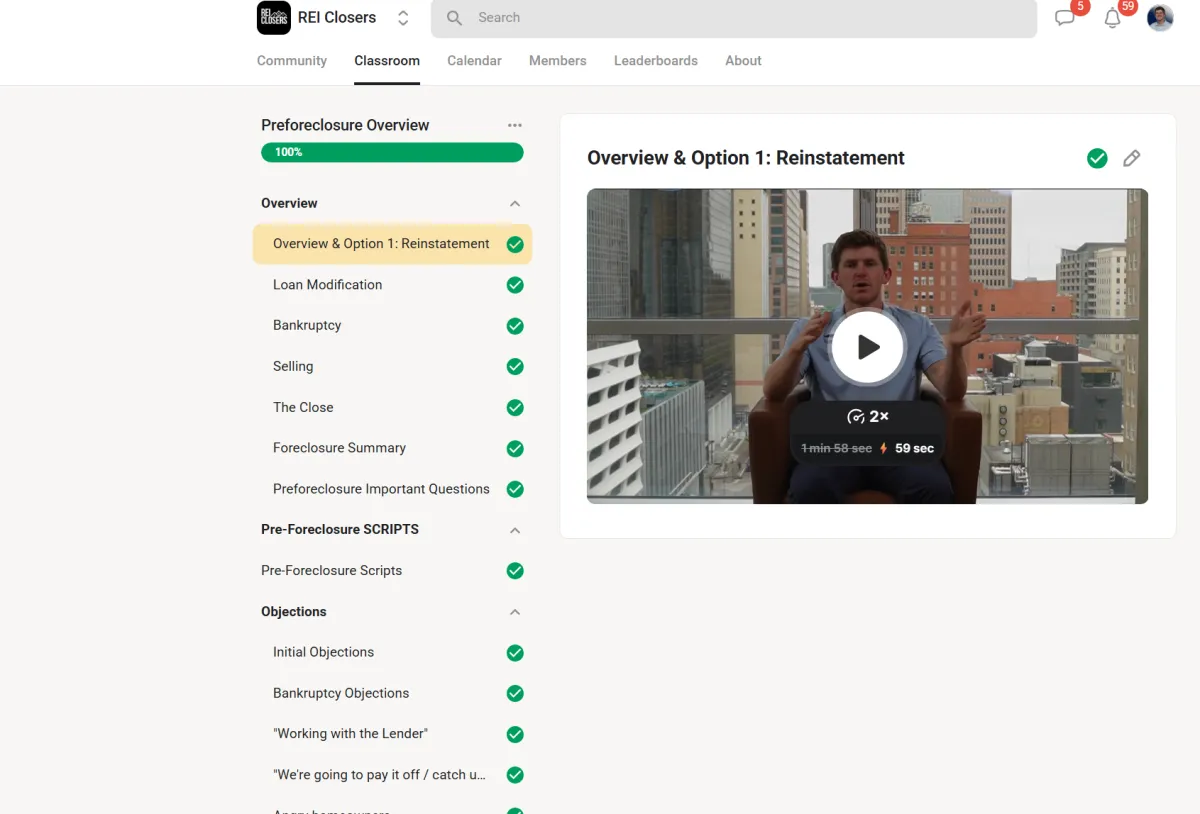Toggle completion check for "We're going to pay it off"

515,775
